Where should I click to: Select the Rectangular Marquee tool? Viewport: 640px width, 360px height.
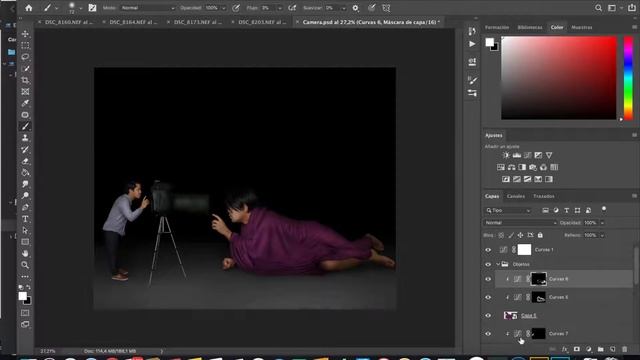coord(25,45)
